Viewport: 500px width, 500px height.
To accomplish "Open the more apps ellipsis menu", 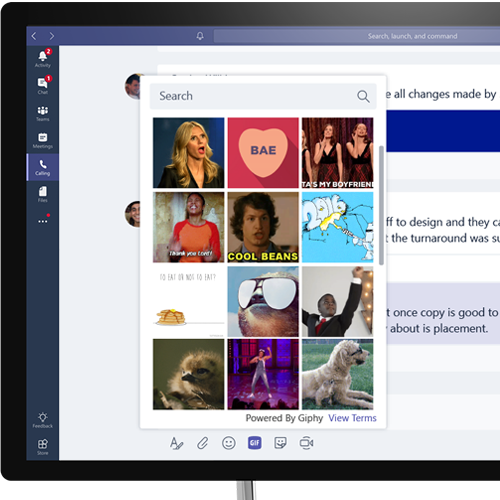I will 43,221.
